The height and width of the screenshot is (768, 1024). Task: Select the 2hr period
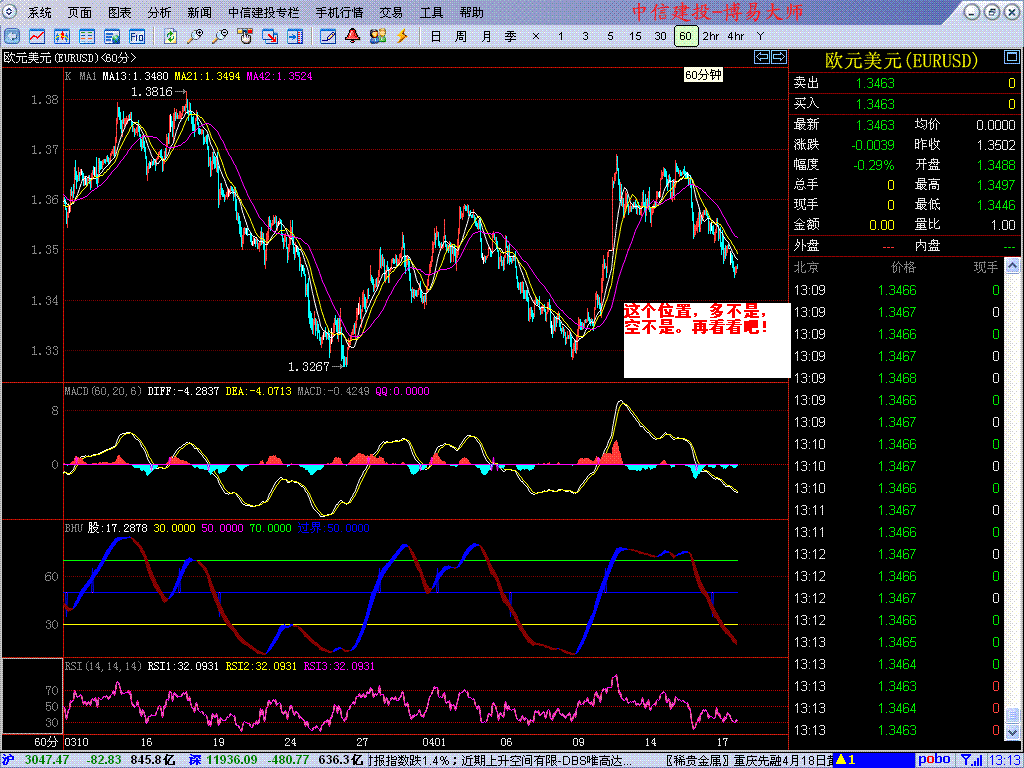pyautogui.click(x=711, y=37)
